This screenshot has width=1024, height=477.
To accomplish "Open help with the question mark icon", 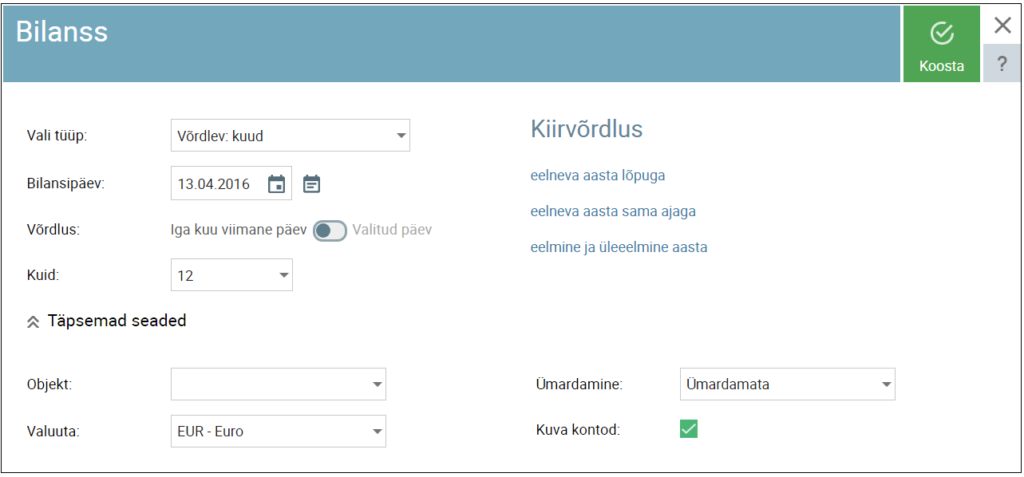I will click(1002, 64).
